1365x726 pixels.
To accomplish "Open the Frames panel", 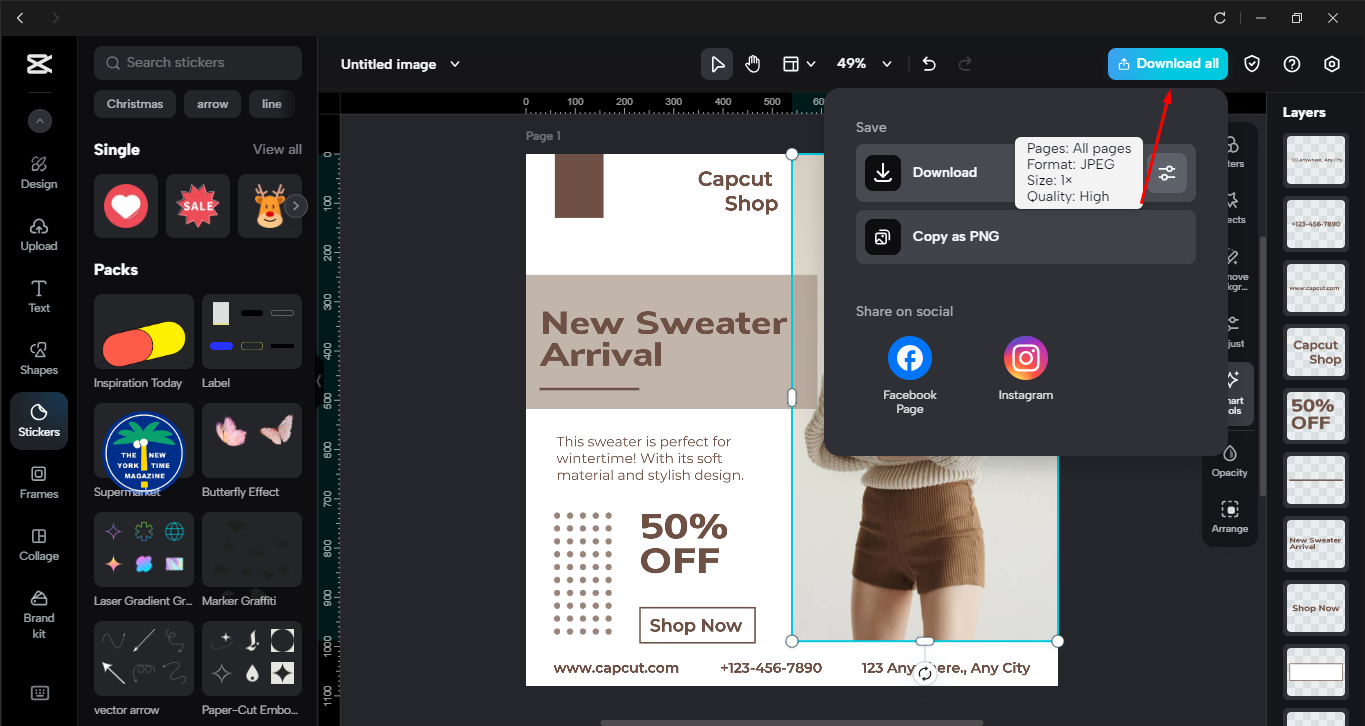I will 39,482.
